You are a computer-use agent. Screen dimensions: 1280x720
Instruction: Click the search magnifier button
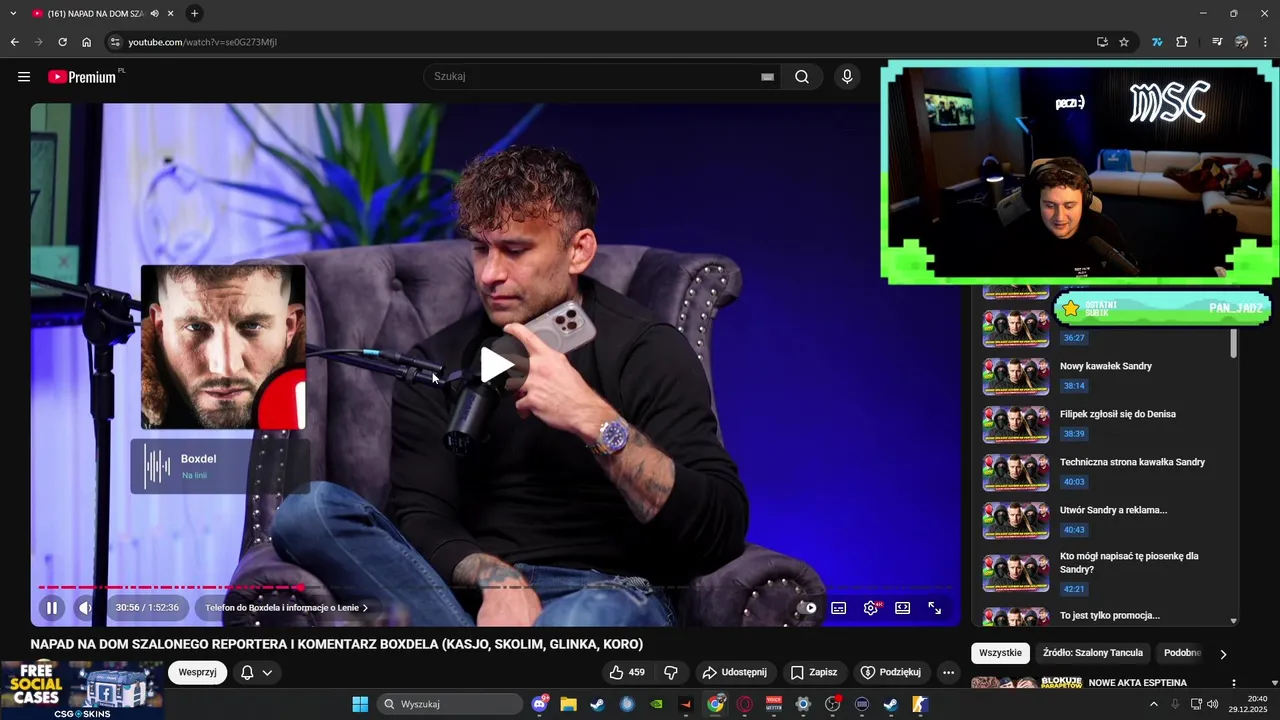802,77
